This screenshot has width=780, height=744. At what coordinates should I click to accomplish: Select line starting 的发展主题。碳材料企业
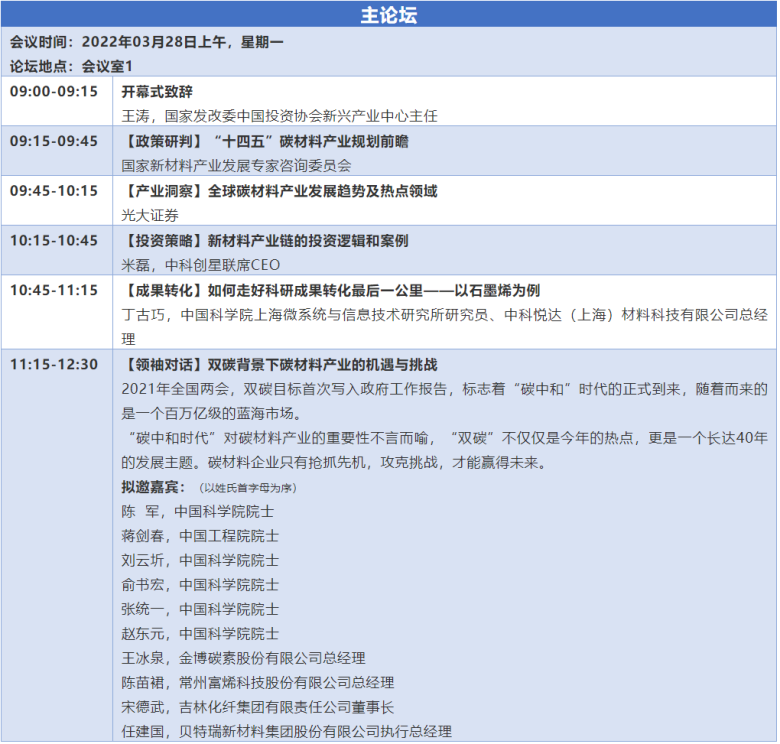point(334,462)
